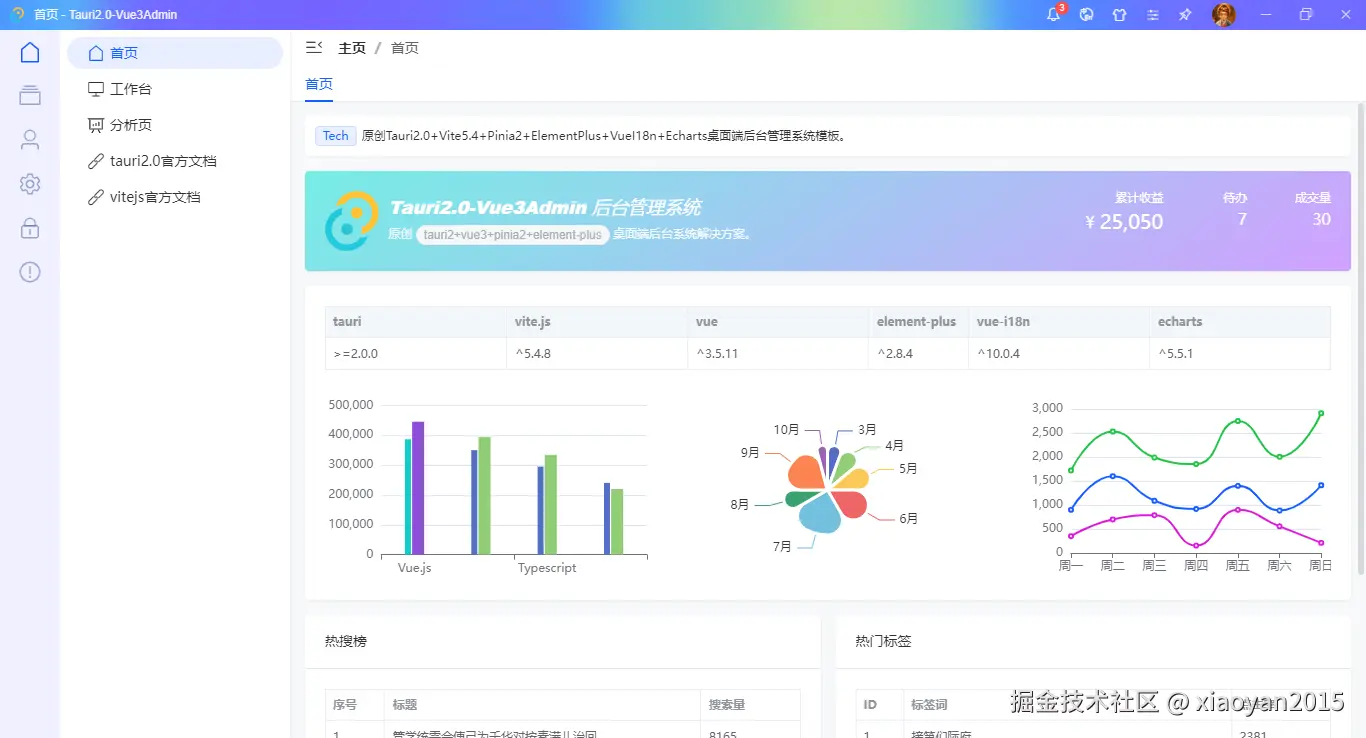Open theme skin settings via the t-shirt icon

(1119, 15)
